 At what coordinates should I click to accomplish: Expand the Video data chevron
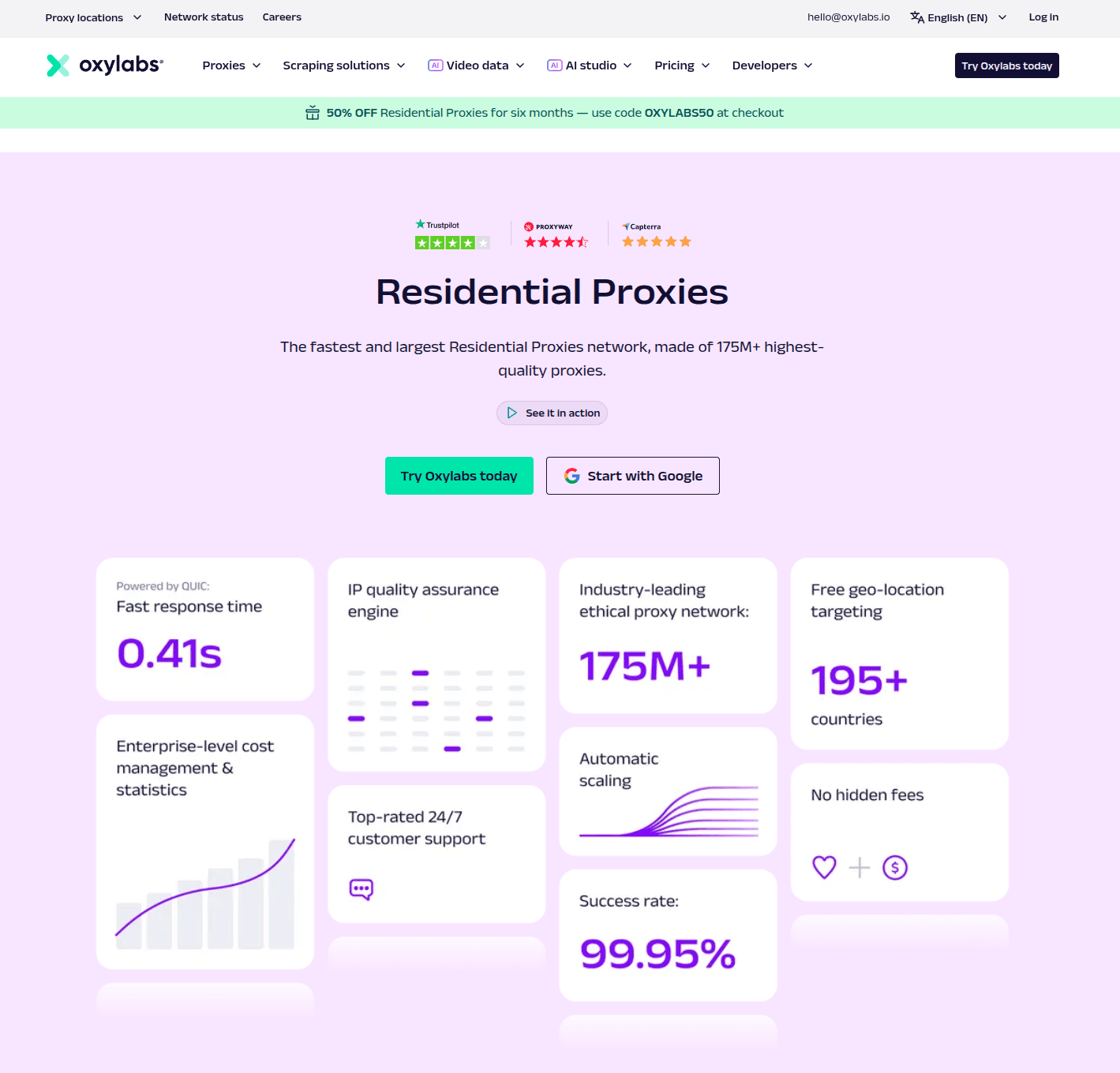coord(520,65)
